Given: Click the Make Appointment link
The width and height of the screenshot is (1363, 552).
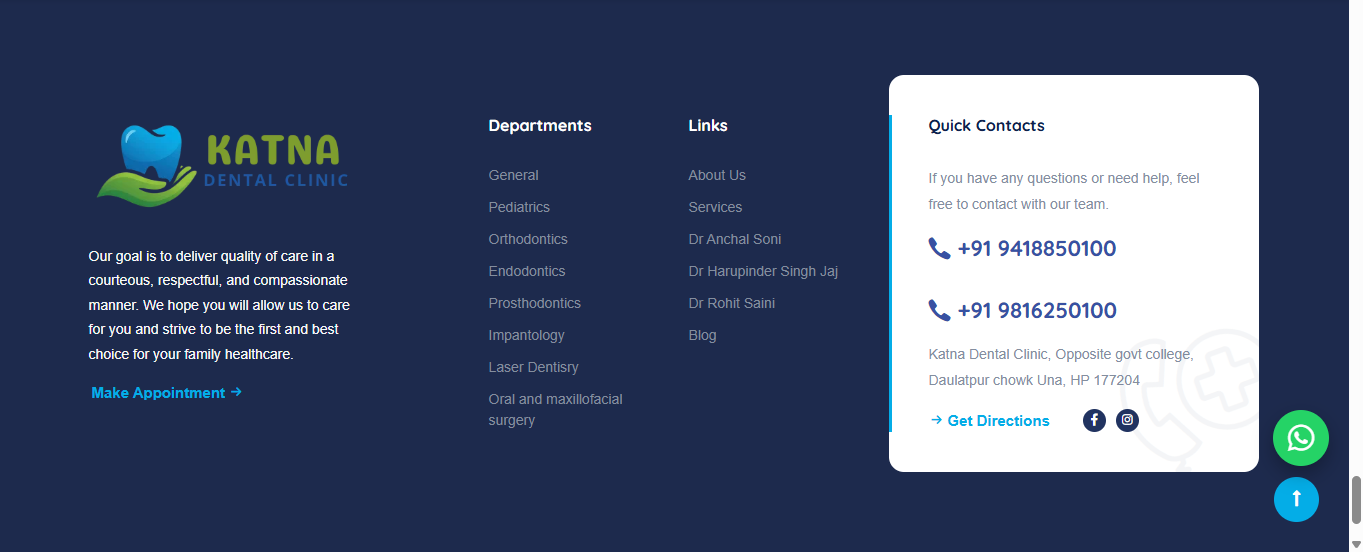Looking at the screenshot, I should pos(166,393).
